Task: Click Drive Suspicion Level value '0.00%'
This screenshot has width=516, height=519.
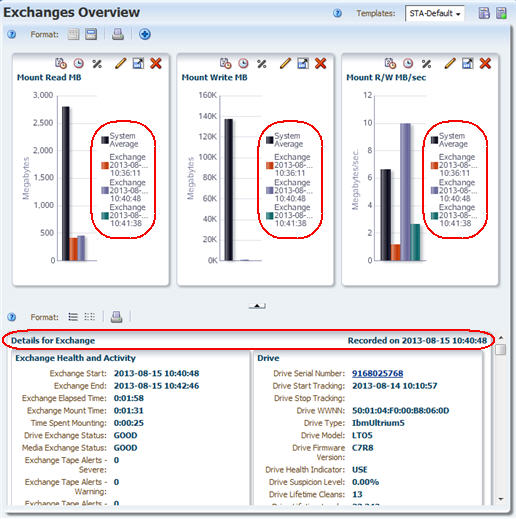Action: pyautogui.click(x=366, y=482)
